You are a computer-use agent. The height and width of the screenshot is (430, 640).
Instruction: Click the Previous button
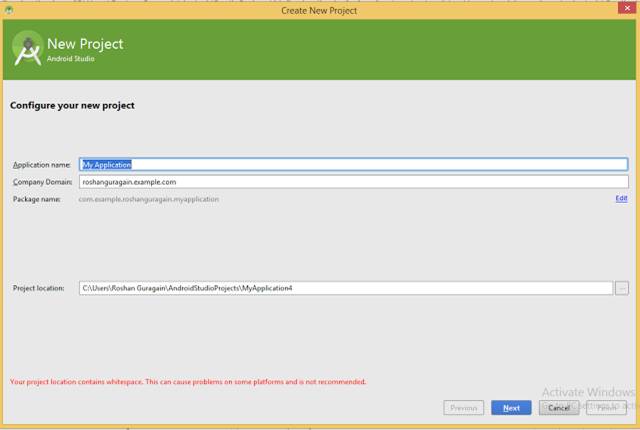tap(464, 408)
